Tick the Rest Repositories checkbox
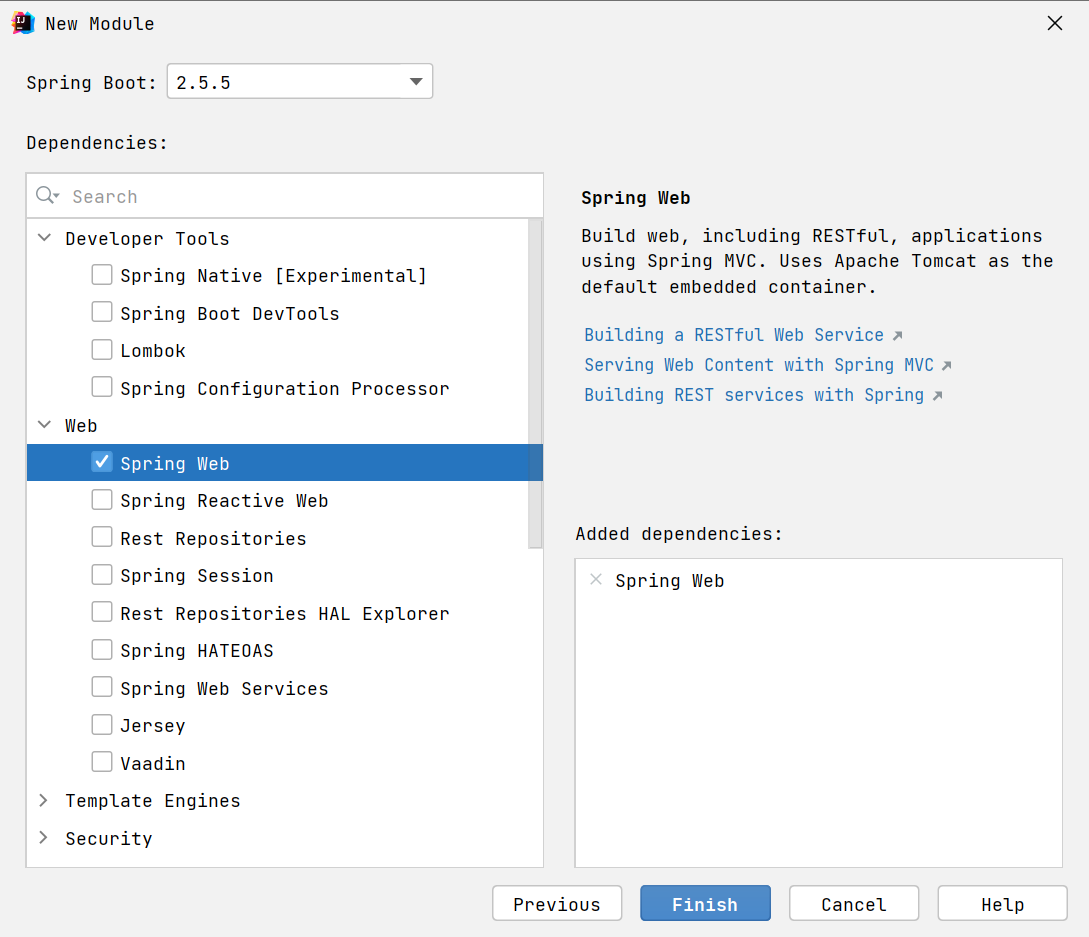 pos(102,538)
